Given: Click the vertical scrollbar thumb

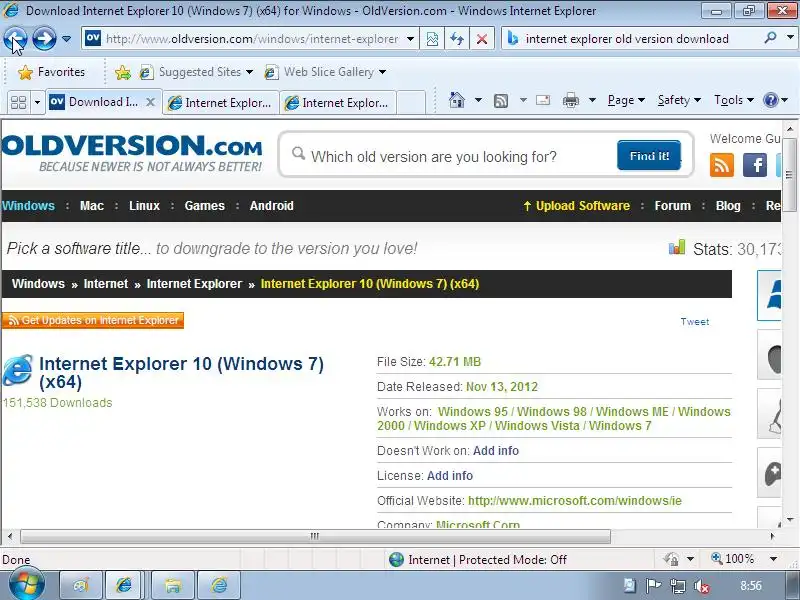Looking at the screenshot, I should coord(789,174).
